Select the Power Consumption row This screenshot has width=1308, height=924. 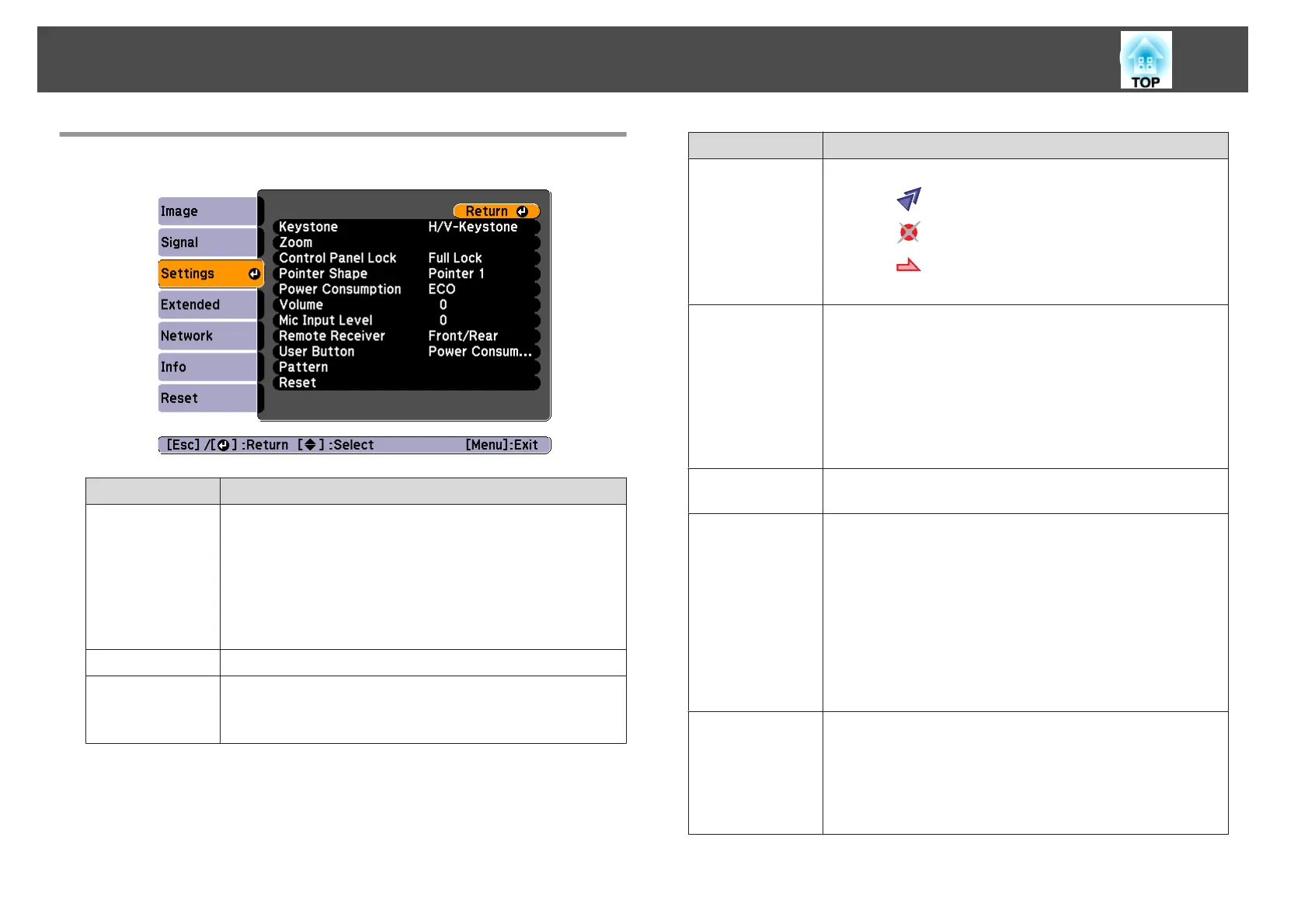[x=406, y=289]
